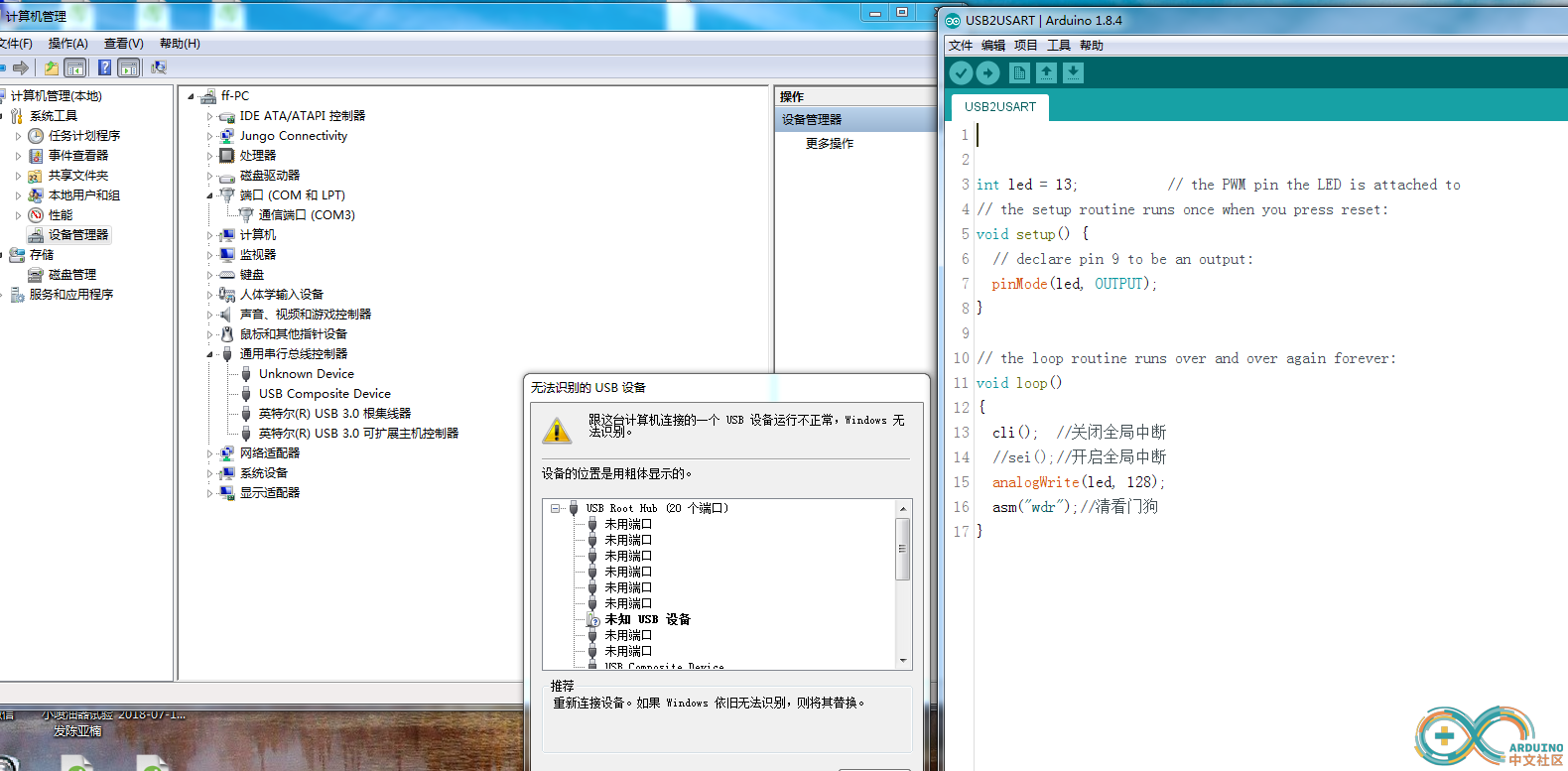Screen dimensions: 1568x771
Task: Click the 磁盘管理 icon in left tree
Action: (36, 275)
